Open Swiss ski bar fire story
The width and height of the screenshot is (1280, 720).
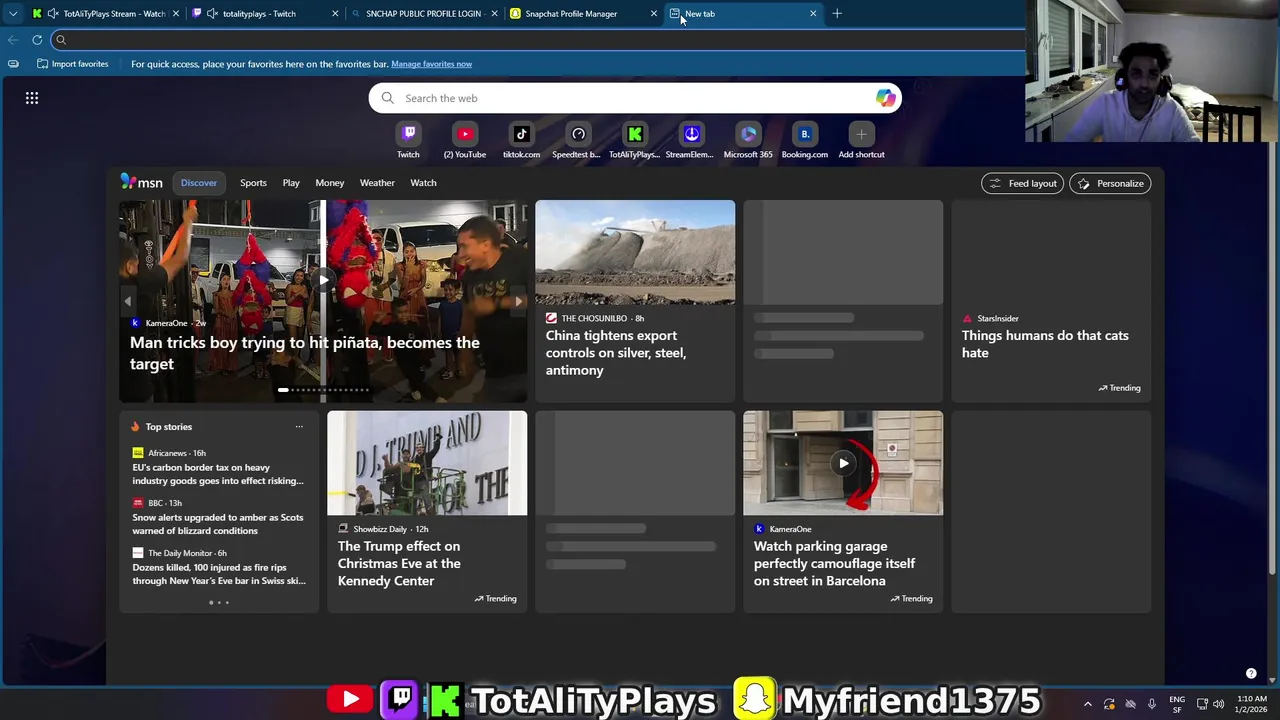pyautogui.click(x=219, y=574)
